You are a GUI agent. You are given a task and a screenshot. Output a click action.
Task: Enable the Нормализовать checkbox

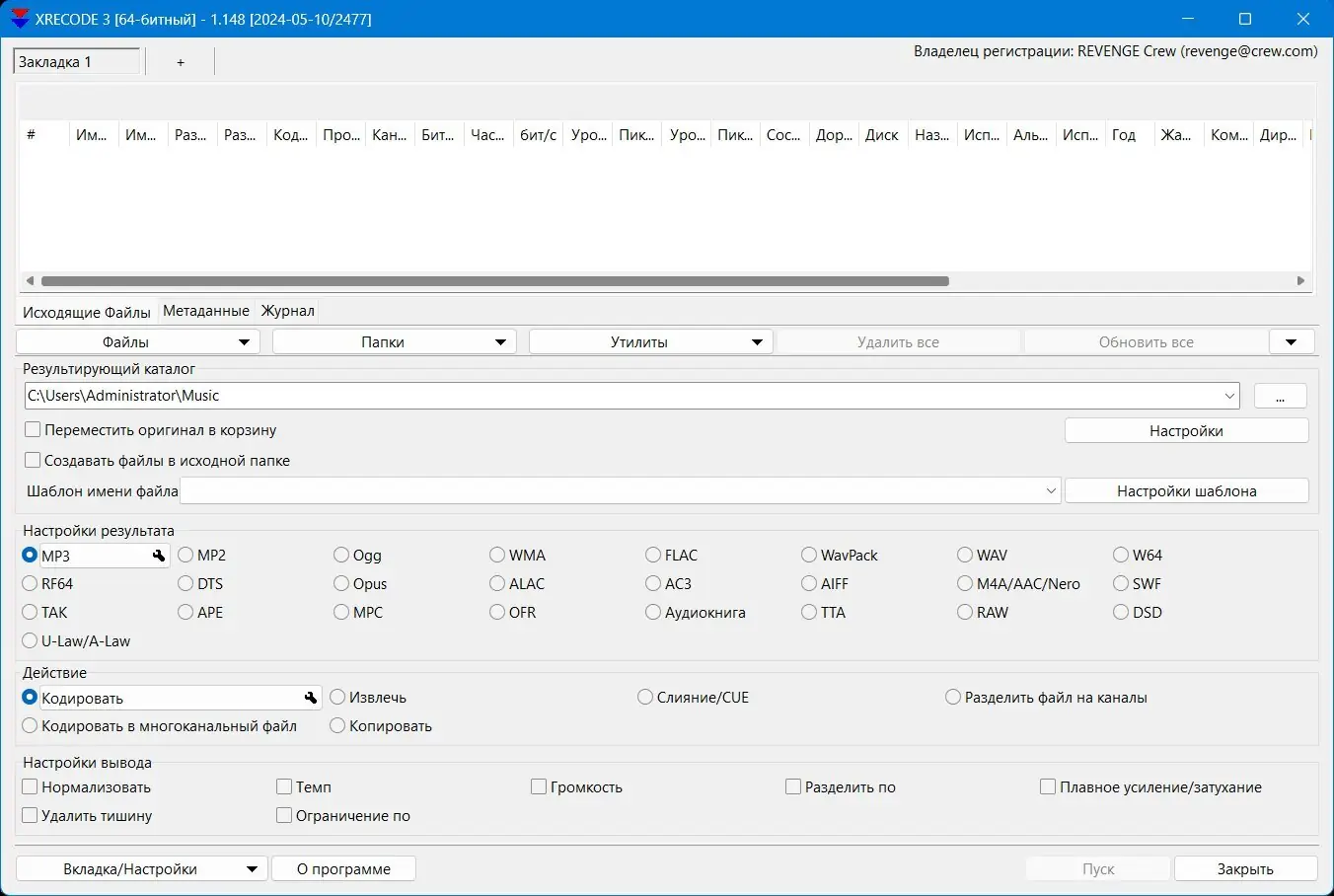pyautogui.click(x=31, y=787)
